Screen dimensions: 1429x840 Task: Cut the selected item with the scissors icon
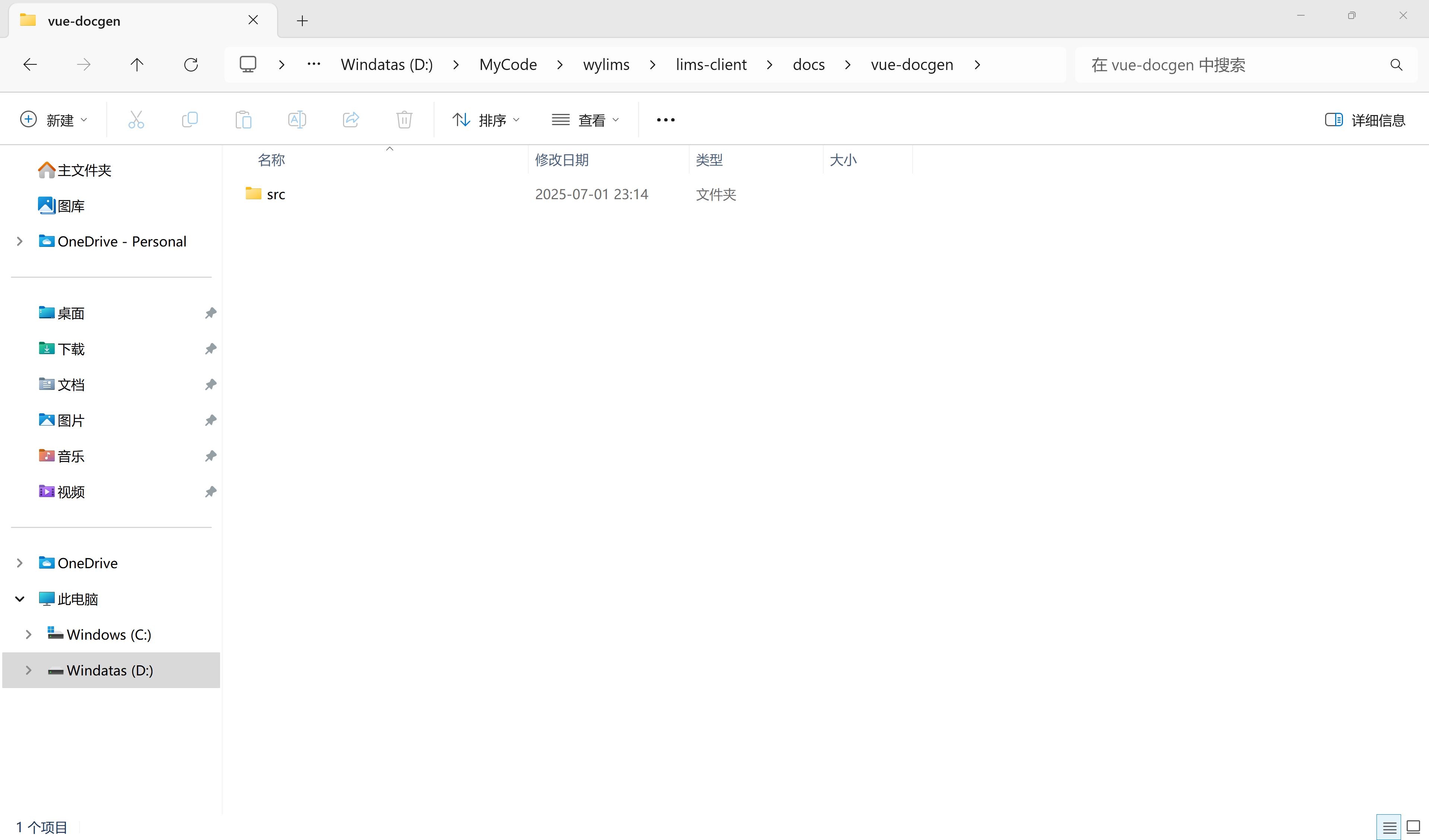136,120
